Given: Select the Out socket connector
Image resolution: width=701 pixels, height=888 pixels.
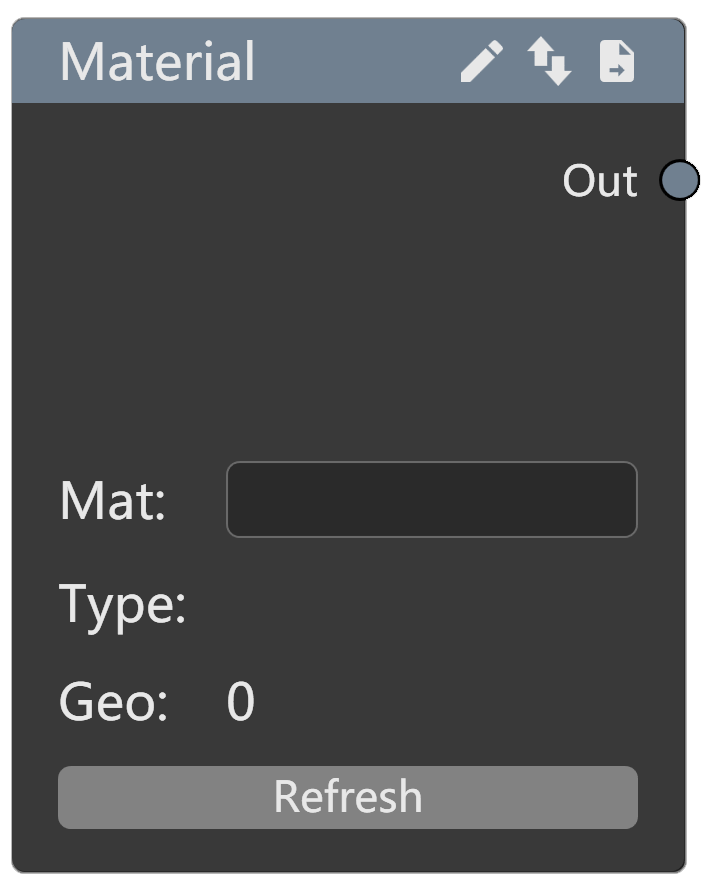Looking at the screenshot, I should 680,181.
